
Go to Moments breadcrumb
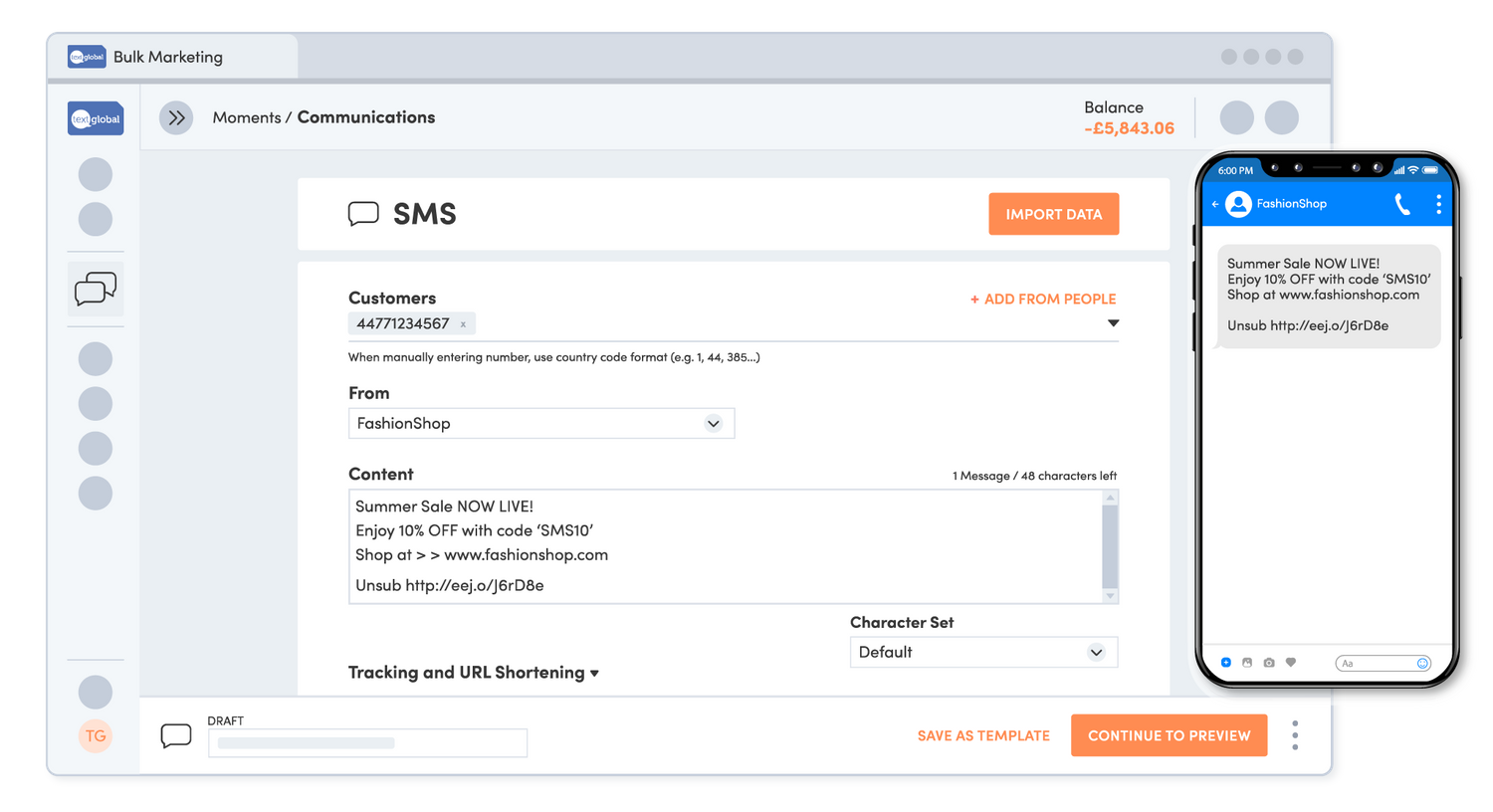246,117
